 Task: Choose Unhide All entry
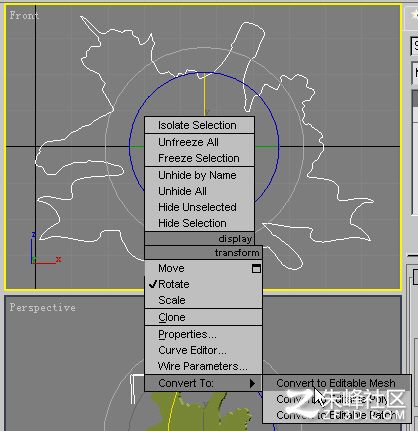(x=199, y=191)
